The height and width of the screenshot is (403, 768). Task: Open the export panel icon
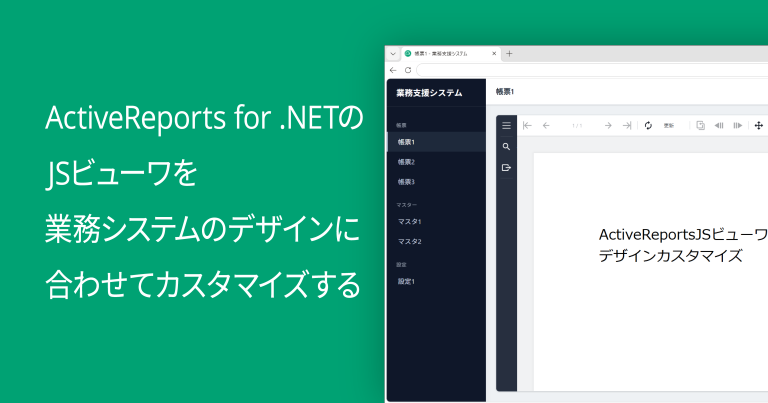[506, 167]
